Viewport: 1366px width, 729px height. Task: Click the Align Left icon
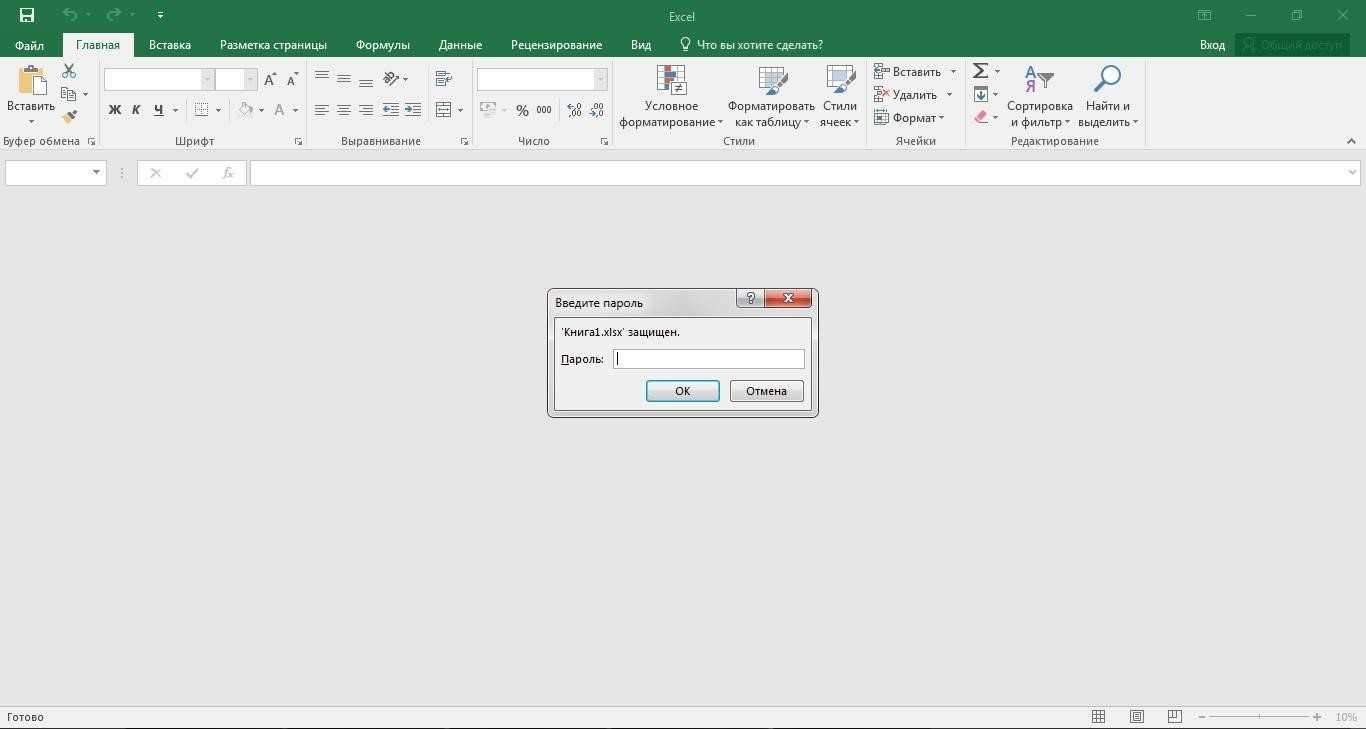pos(322,110)
